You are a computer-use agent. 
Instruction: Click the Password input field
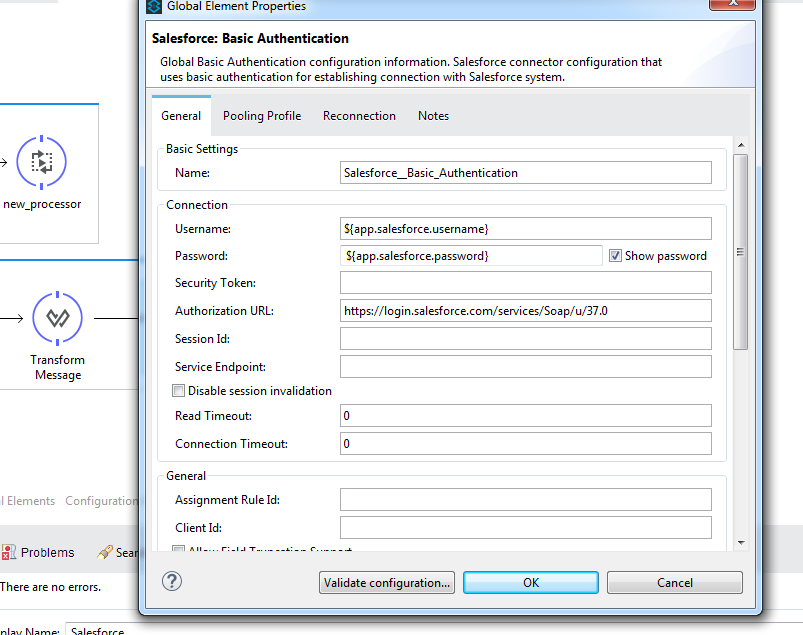pyautogui.click(x=471, y=256)
